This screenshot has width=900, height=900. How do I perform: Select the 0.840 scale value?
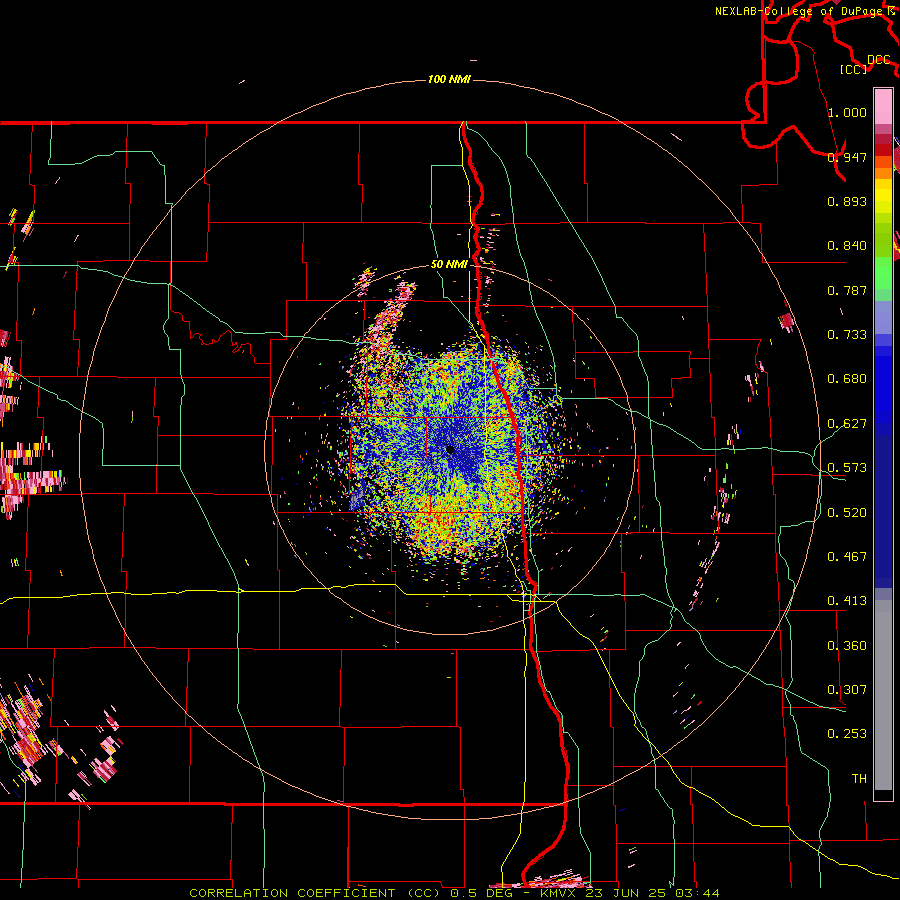[847, 246]
